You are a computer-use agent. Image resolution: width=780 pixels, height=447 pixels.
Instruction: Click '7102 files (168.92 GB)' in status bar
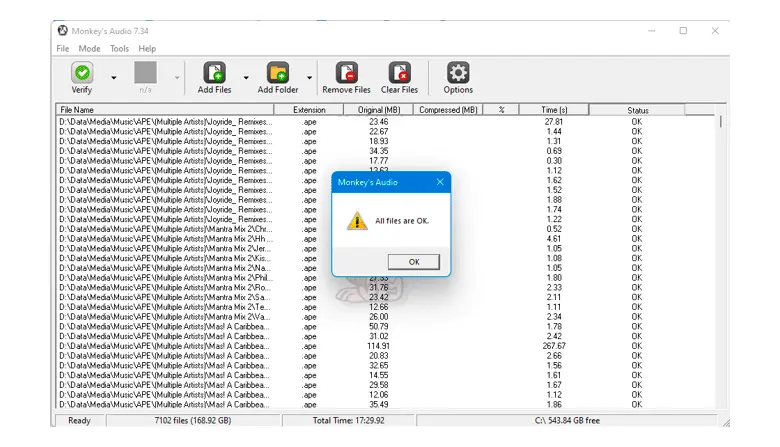[x=193, y=420]
